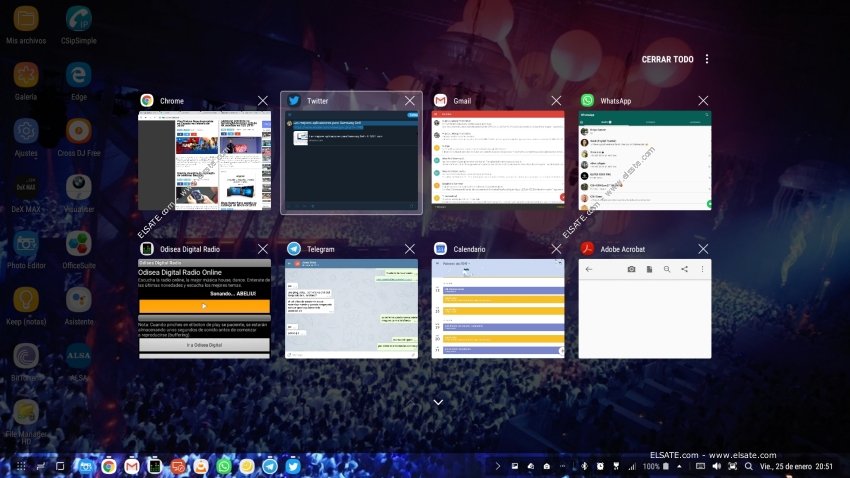Screen dimensions: 850x478
Task: Open the ALSA desktop icon
Action: [x=79, y=362]
